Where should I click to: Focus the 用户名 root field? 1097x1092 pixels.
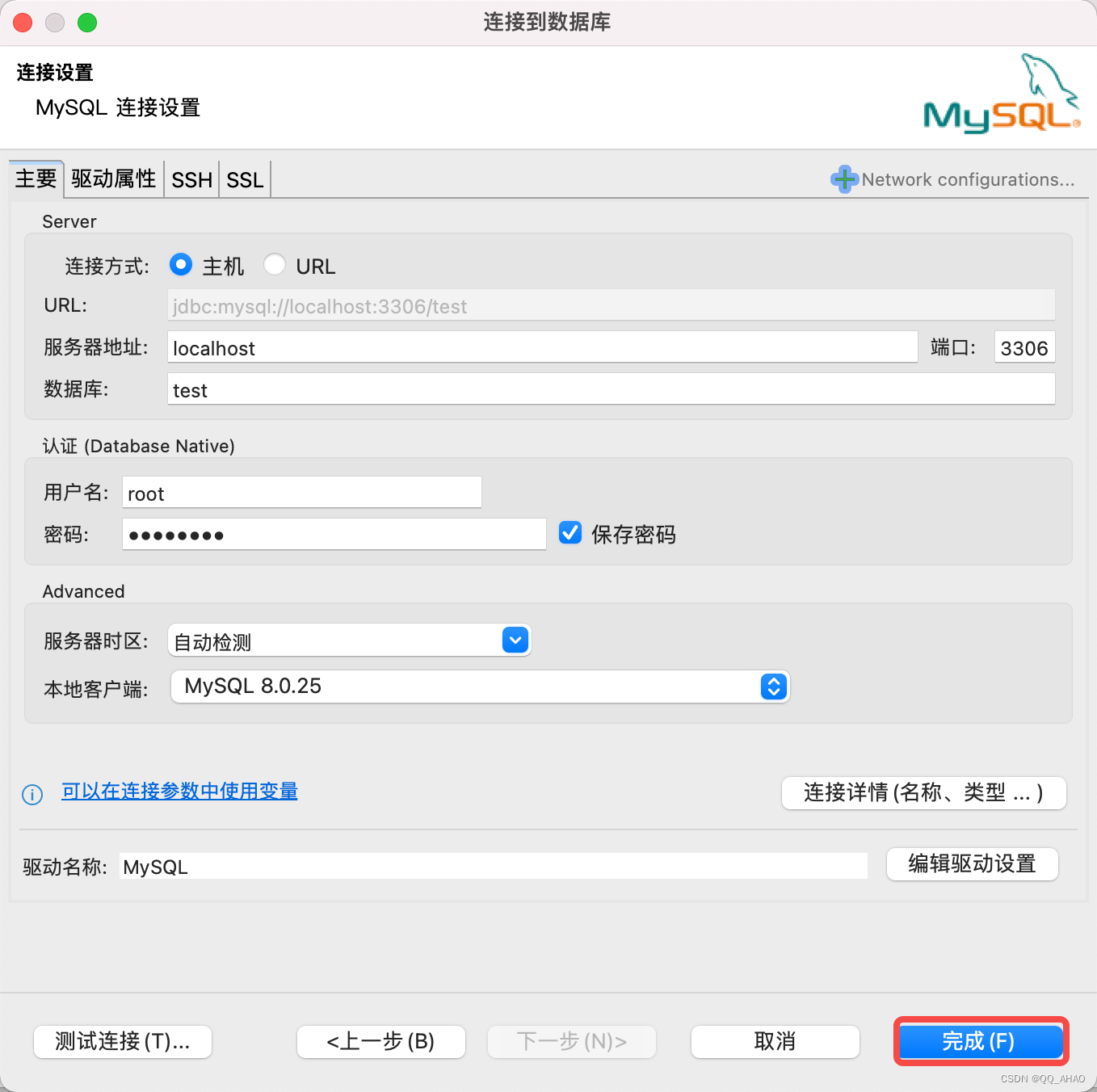pos(302,493)
